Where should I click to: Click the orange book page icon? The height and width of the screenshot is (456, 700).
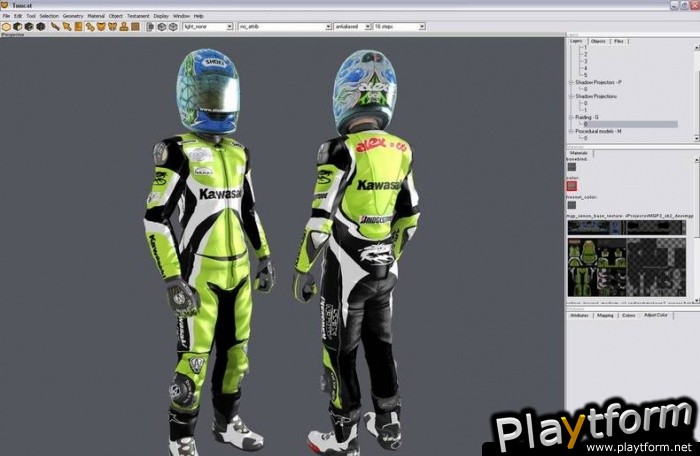coord(79,27)
